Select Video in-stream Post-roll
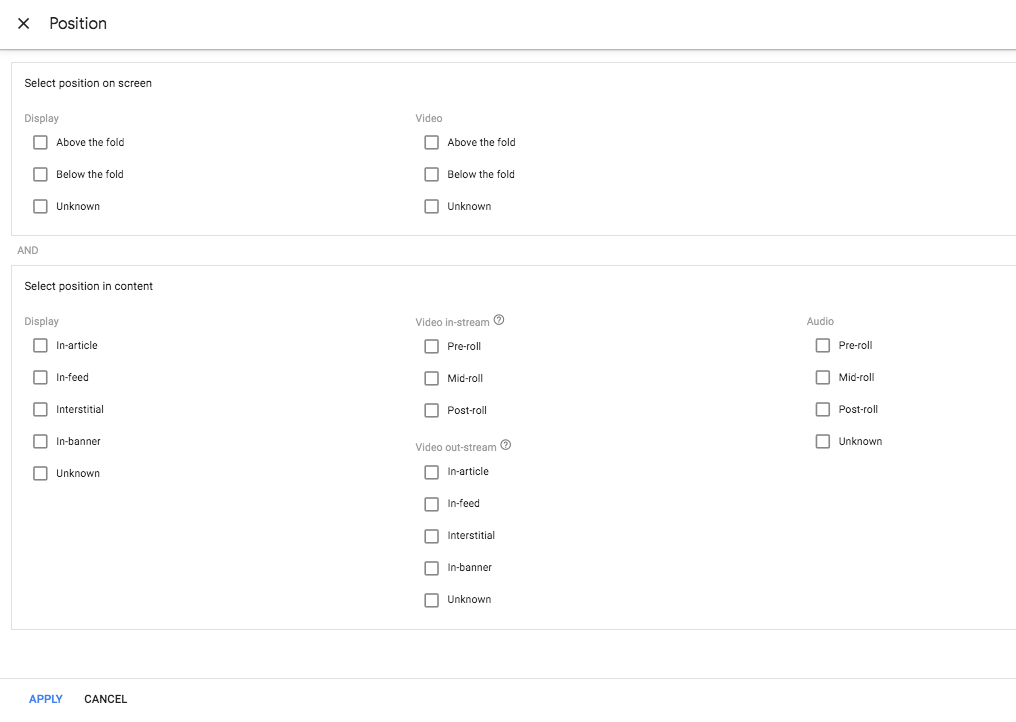The height and width of the screenshot is (722, 1016). 432,410
